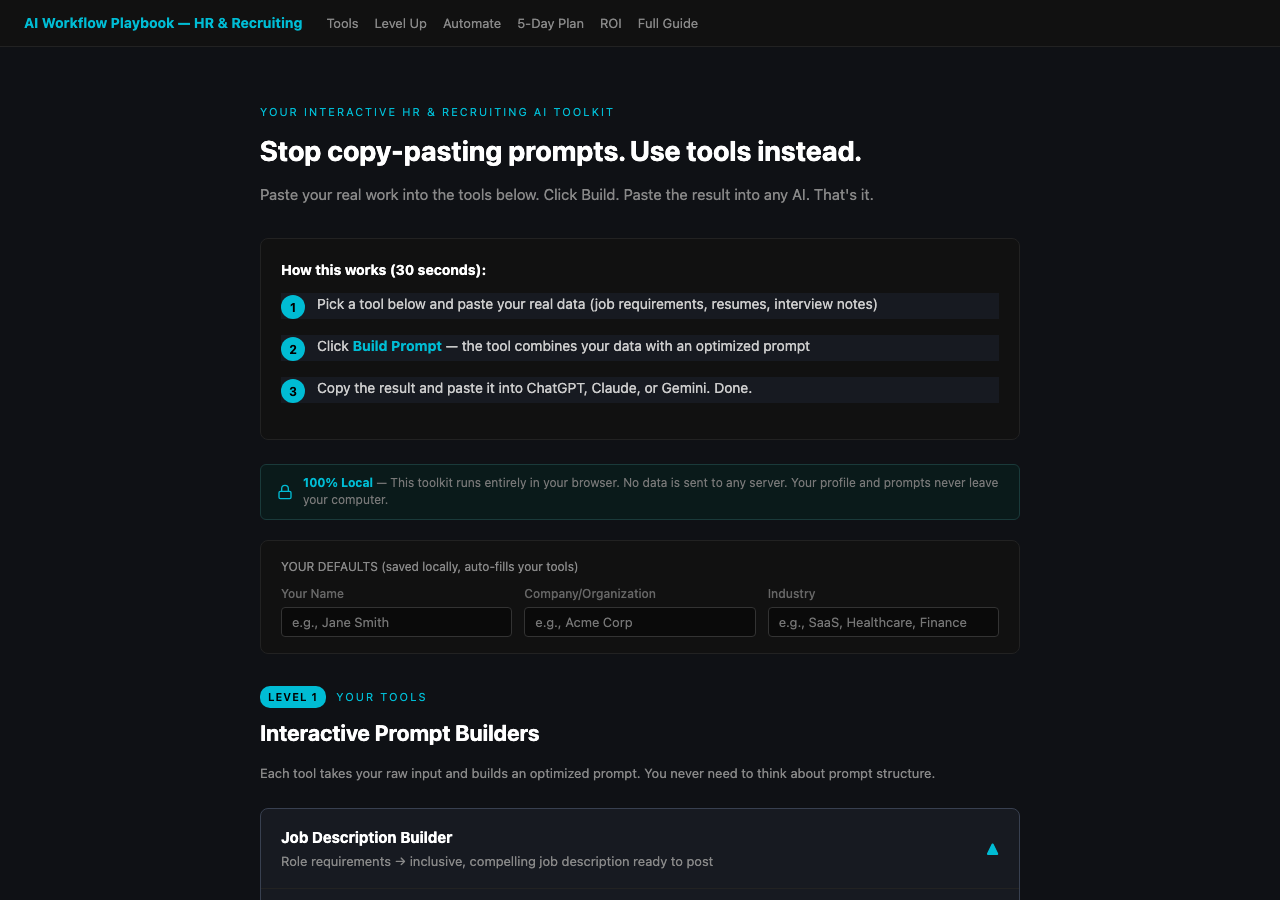Click the lock icon beside 100% Local
The width and height of the screenshot is (1280, 900).
click(285, 492)
